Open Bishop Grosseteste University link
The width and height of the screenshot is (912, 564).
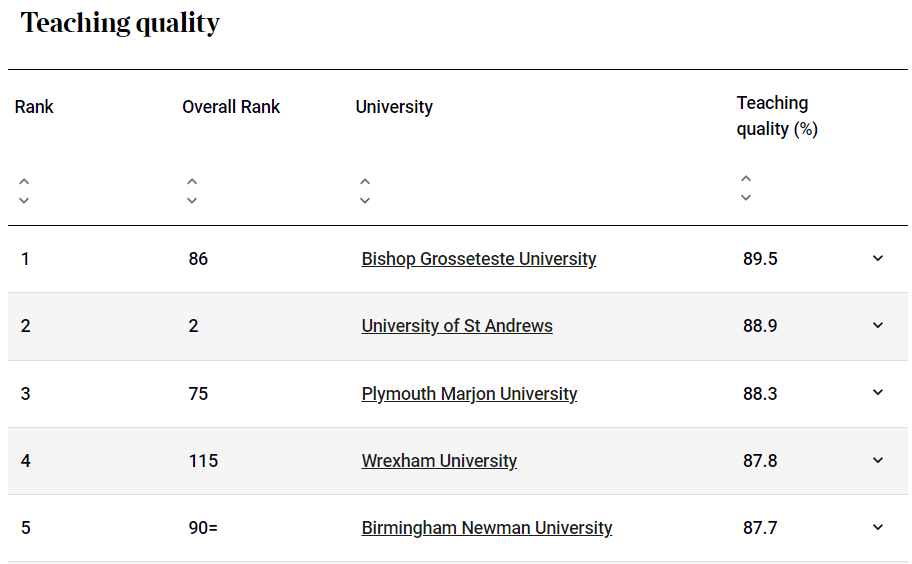(x=479, y=259)
